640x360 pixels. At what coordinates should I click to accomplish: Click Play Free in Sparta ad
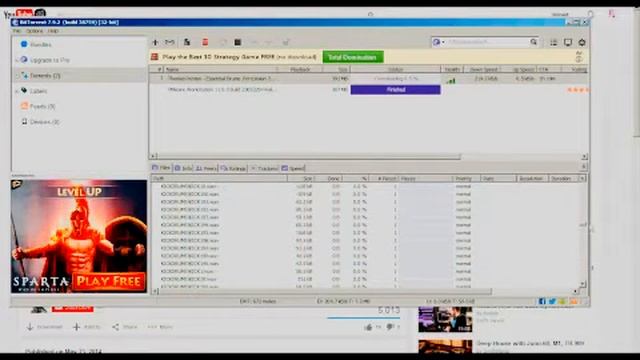coord(109,281)
